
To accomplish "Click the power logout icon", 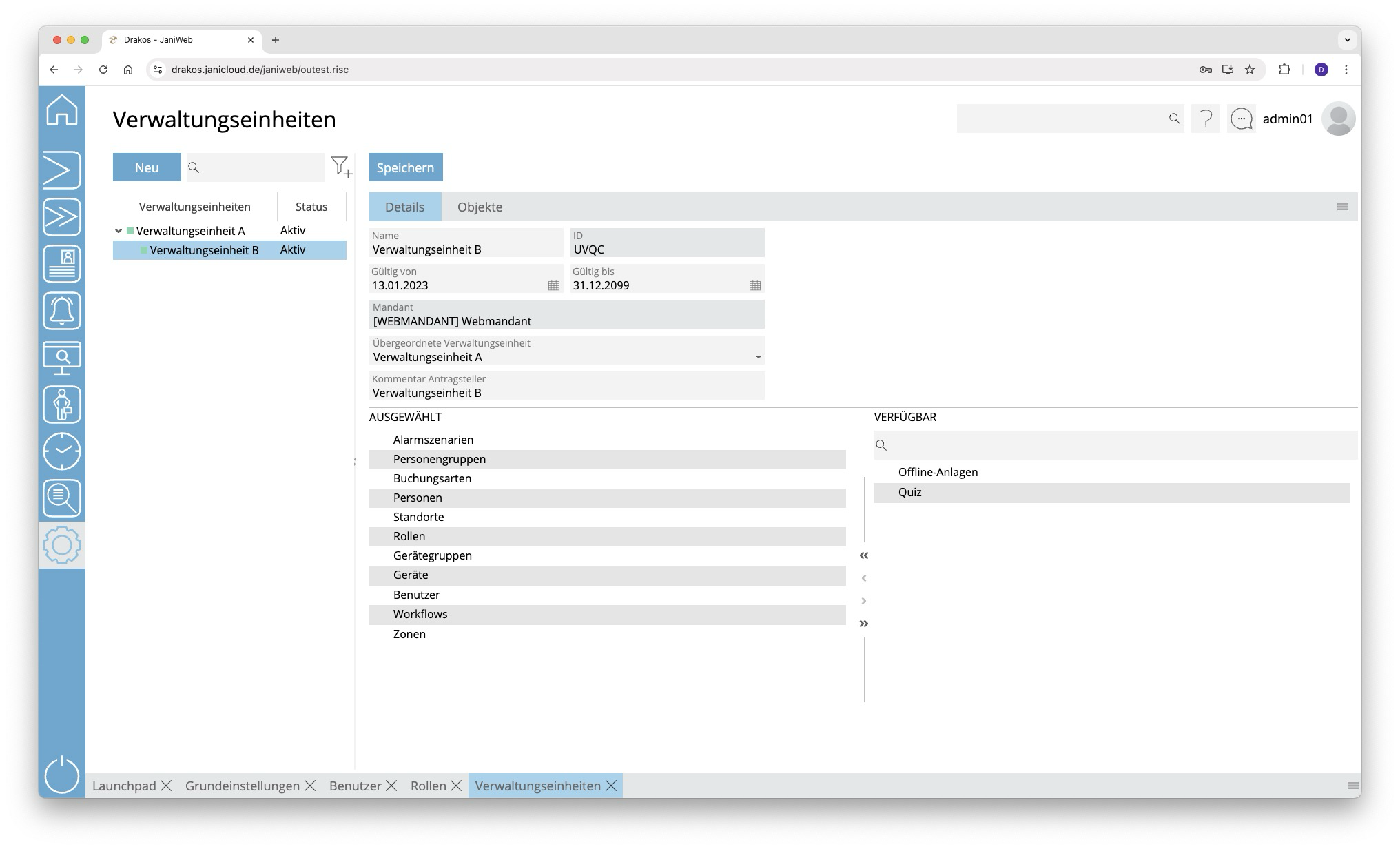I will pyautogui.click(x=62, y=775).
